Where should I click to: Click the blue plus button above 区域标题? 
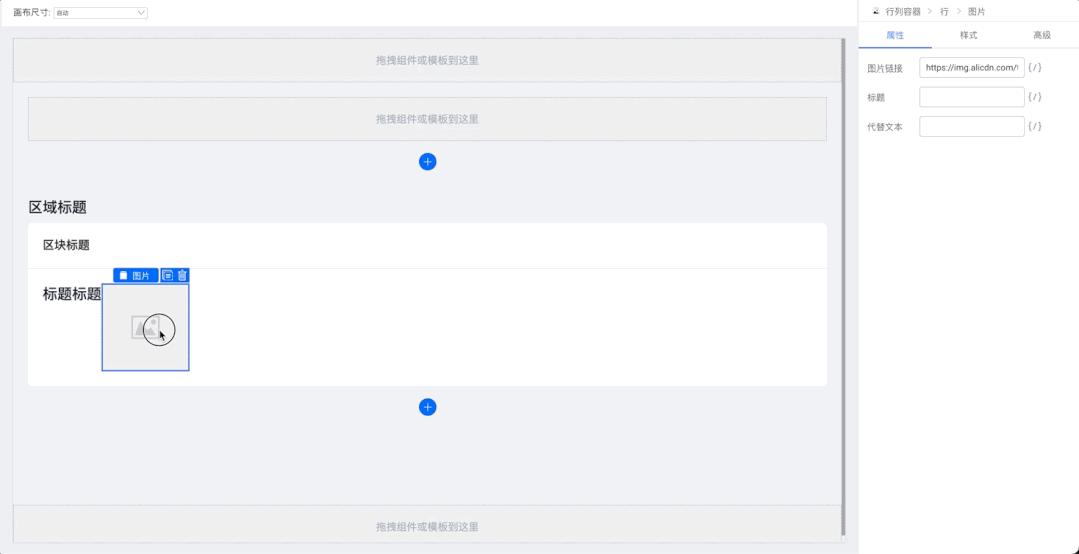pos(427,162)
